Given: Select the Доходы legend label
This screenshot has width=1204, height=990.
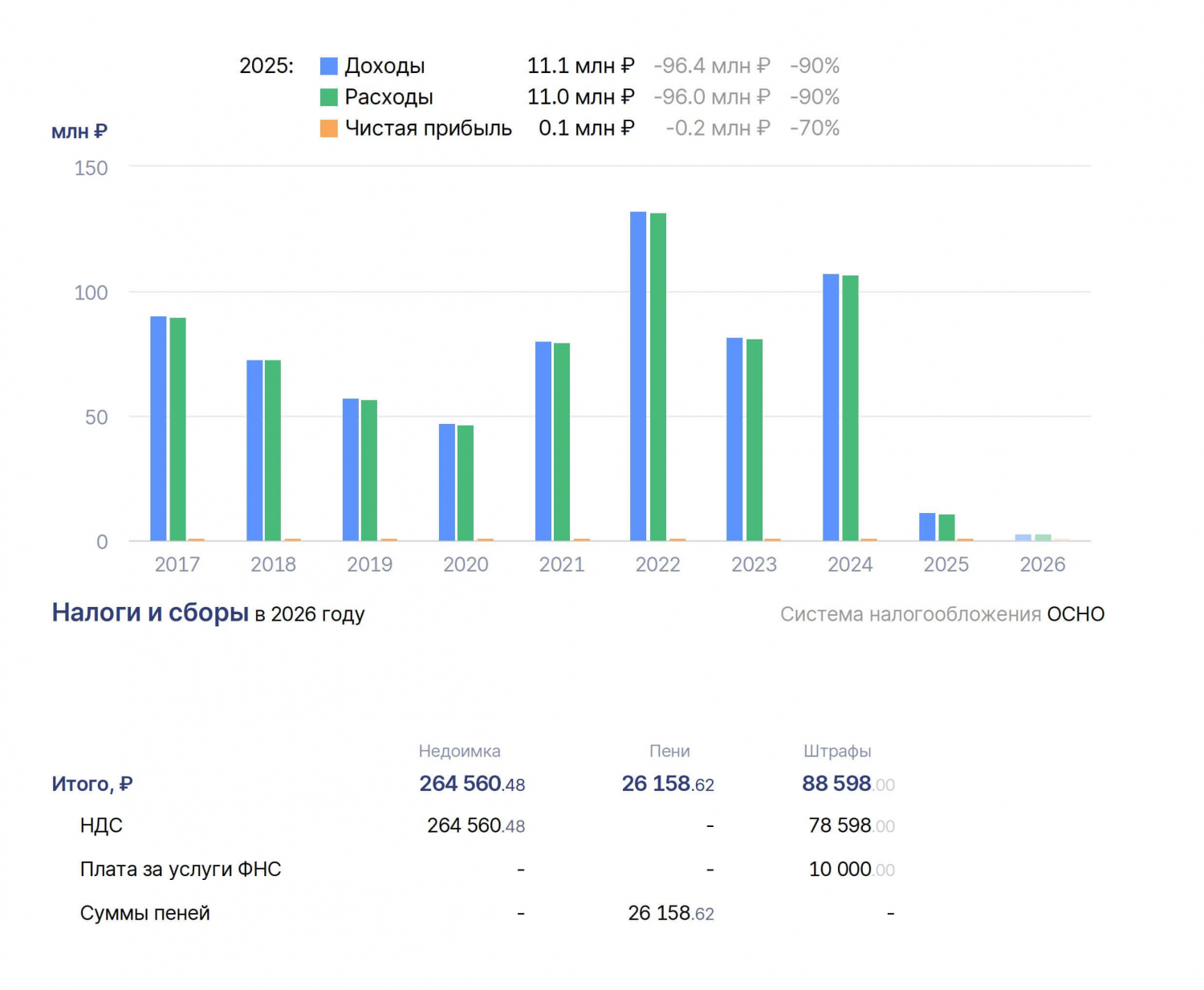Looking at the screenshot, I should coord(384,66).
